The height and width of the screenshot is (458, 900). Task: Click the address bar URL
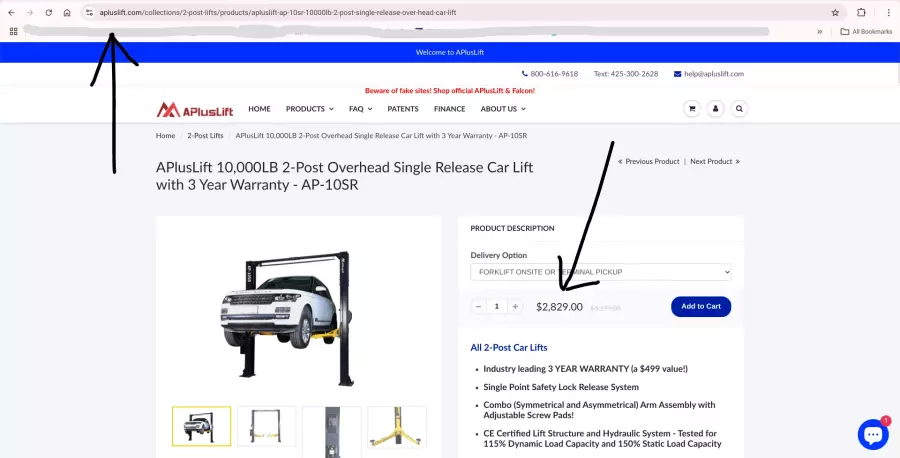(x=278, y=13)
